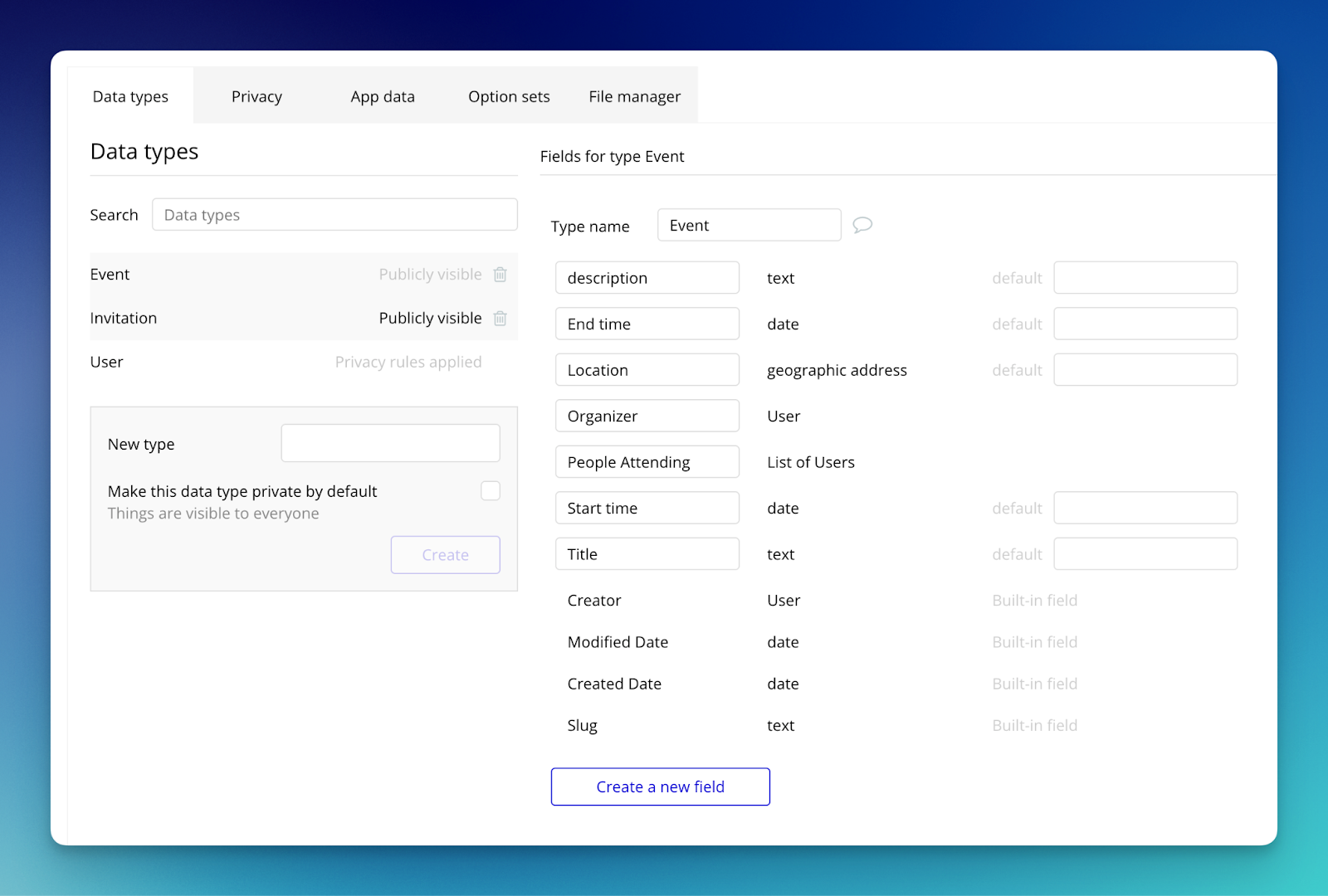Click the List of Users type text
This screenshot has height=896, width=1328.
point(811,462)
